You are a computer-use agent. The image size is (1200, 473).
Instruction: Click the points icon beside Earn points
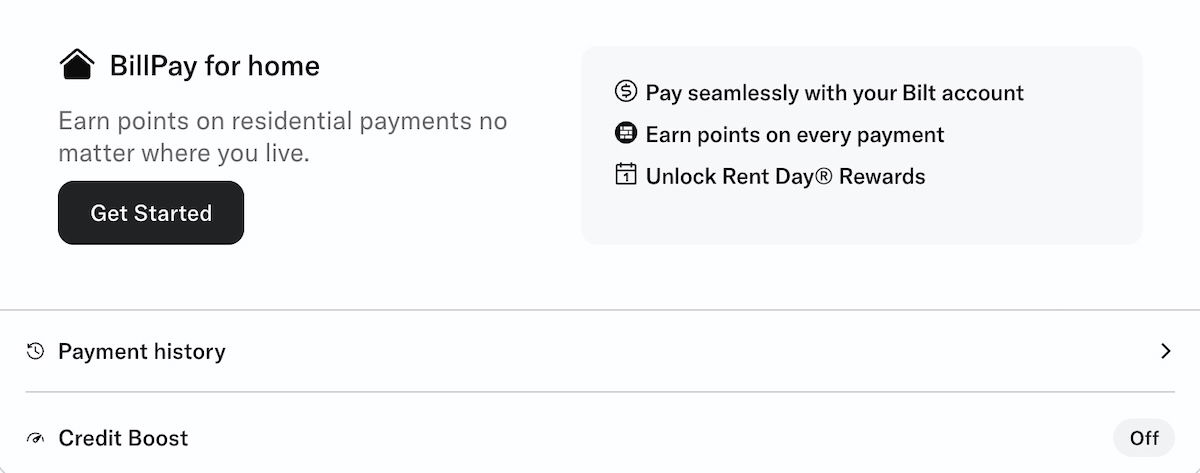(x=625, y=134)
